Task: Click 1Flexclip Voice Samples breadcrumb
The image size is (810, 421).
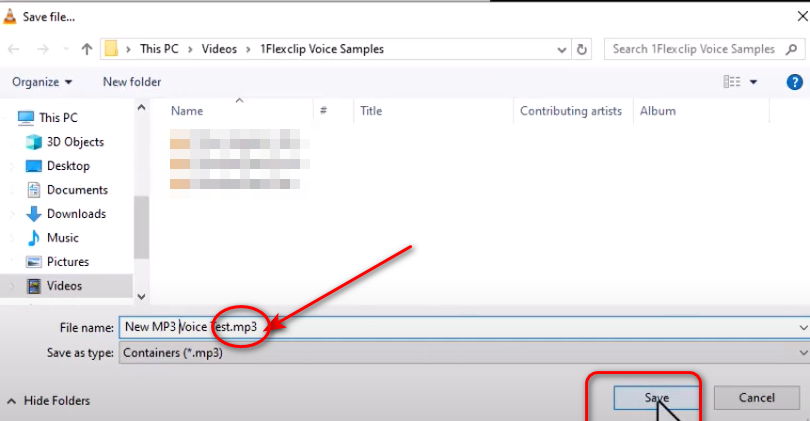Action: click(x=322, y=49)
